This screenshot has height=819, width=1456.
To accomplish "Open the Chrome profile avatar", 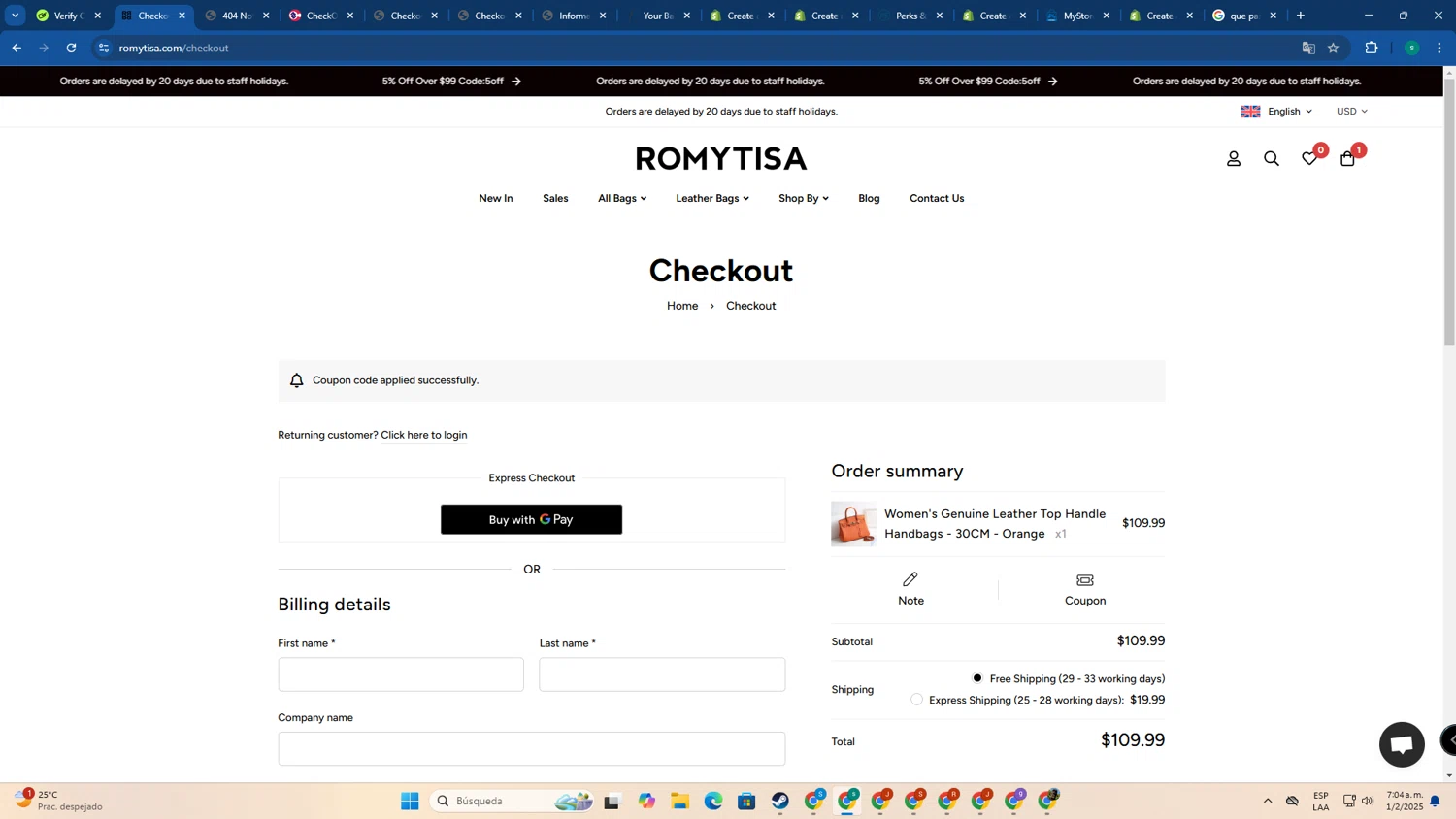I will pos(1411,48).
